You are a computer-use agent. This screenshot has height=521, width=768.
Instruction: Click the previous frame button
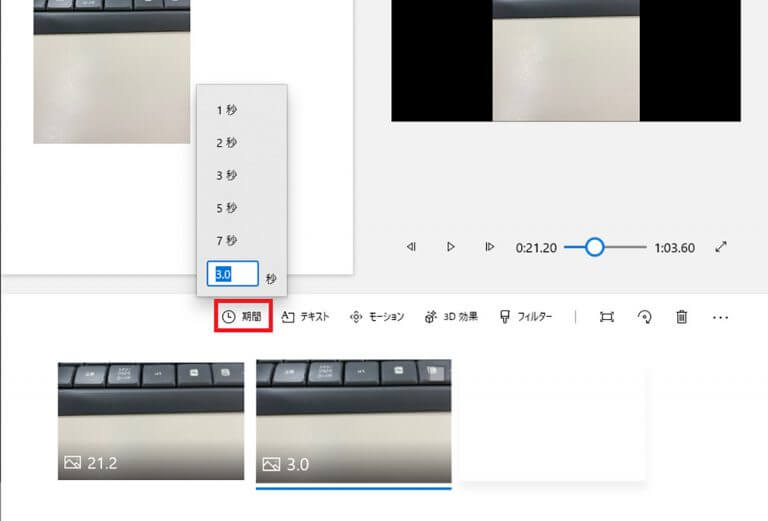click(x=411, y=247)
